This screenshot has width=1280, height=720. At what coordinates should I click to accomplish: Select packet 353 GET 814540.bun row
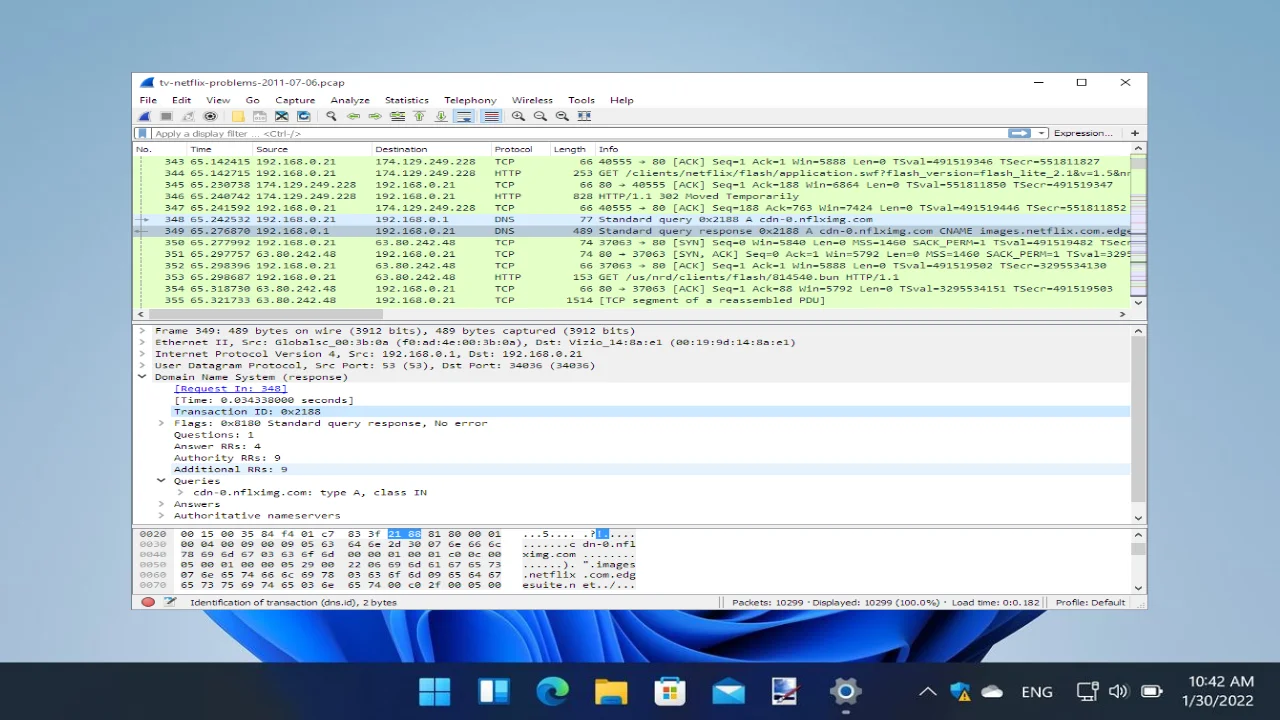632,277
